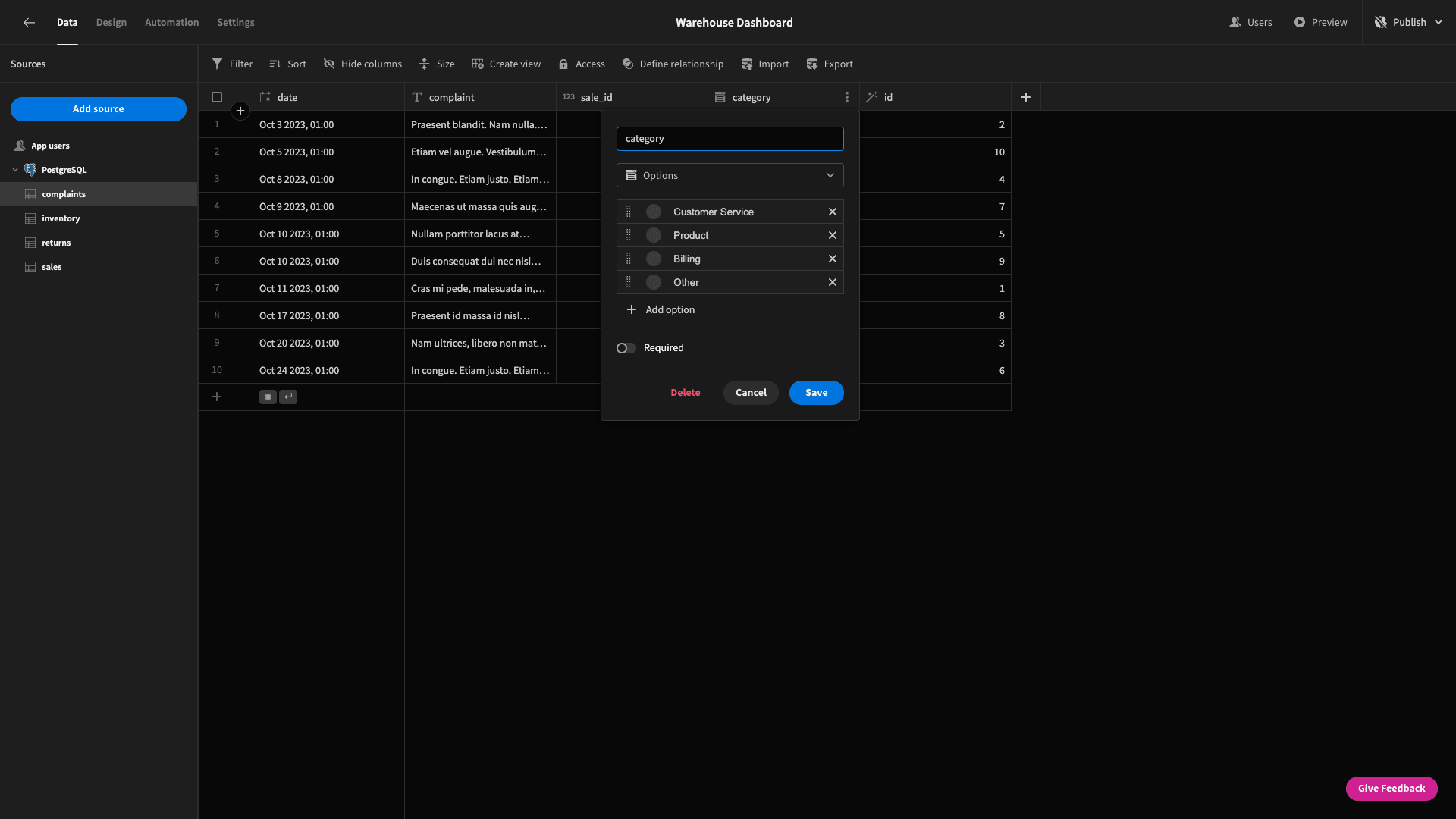Select the Data tab
Image resolution: width=1456 pixels, height=819 pixels.
click(67, 23)
